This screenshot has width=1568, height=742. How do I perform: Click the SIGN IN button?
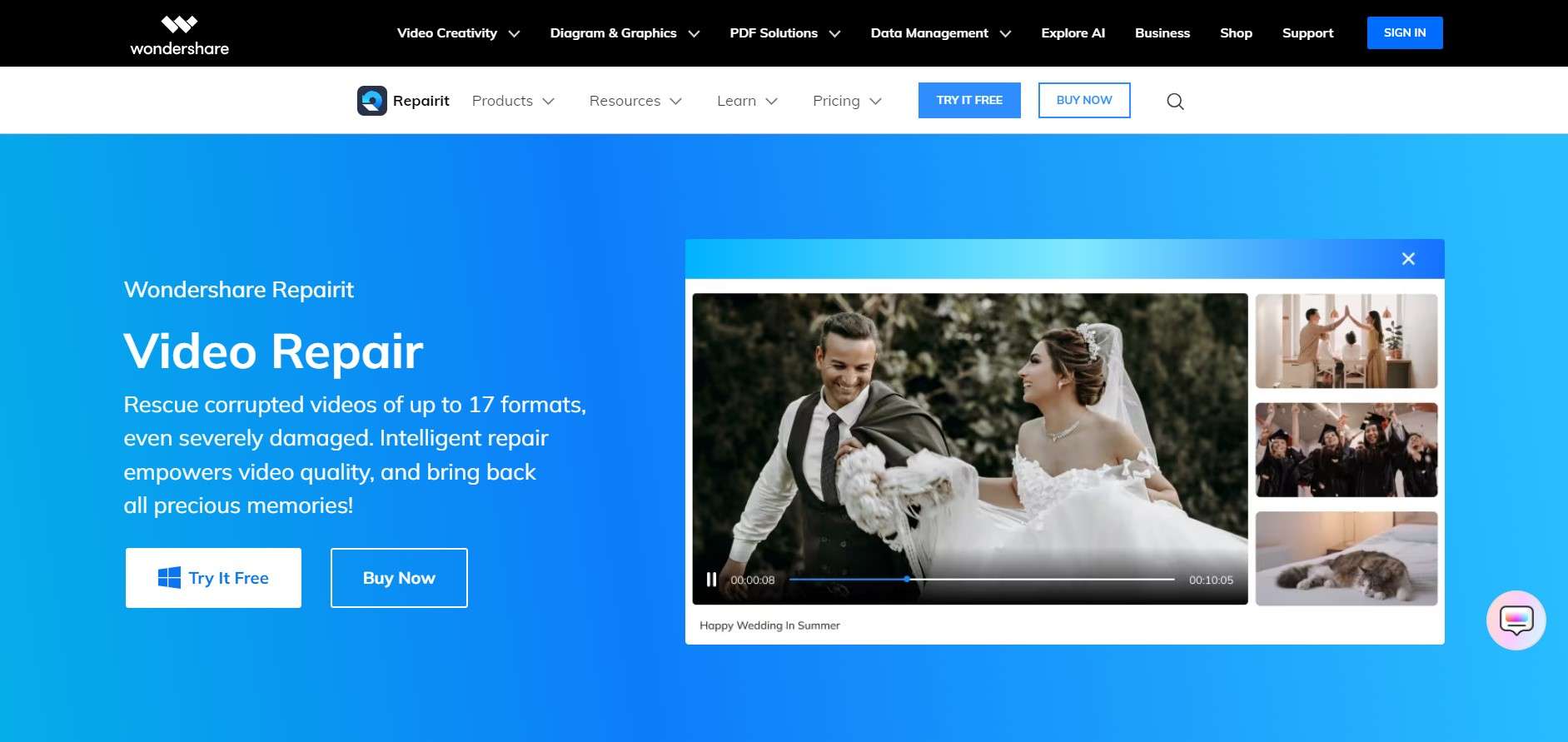(x=1404, y=32)
